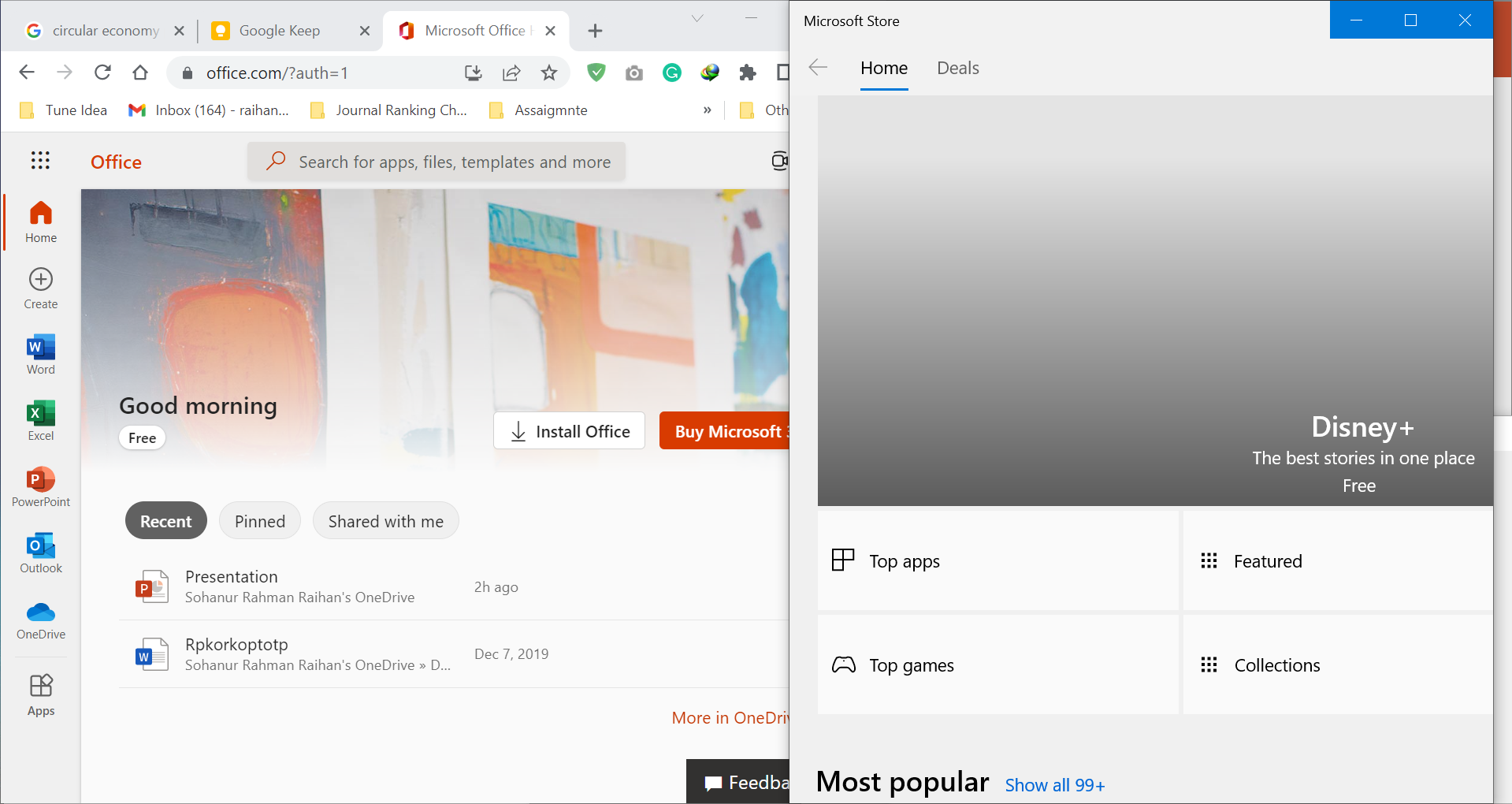The height and width of the screenshot is (804, 1512).
Task: Close the circular economy tab
Action: click(x=179, y=31)
